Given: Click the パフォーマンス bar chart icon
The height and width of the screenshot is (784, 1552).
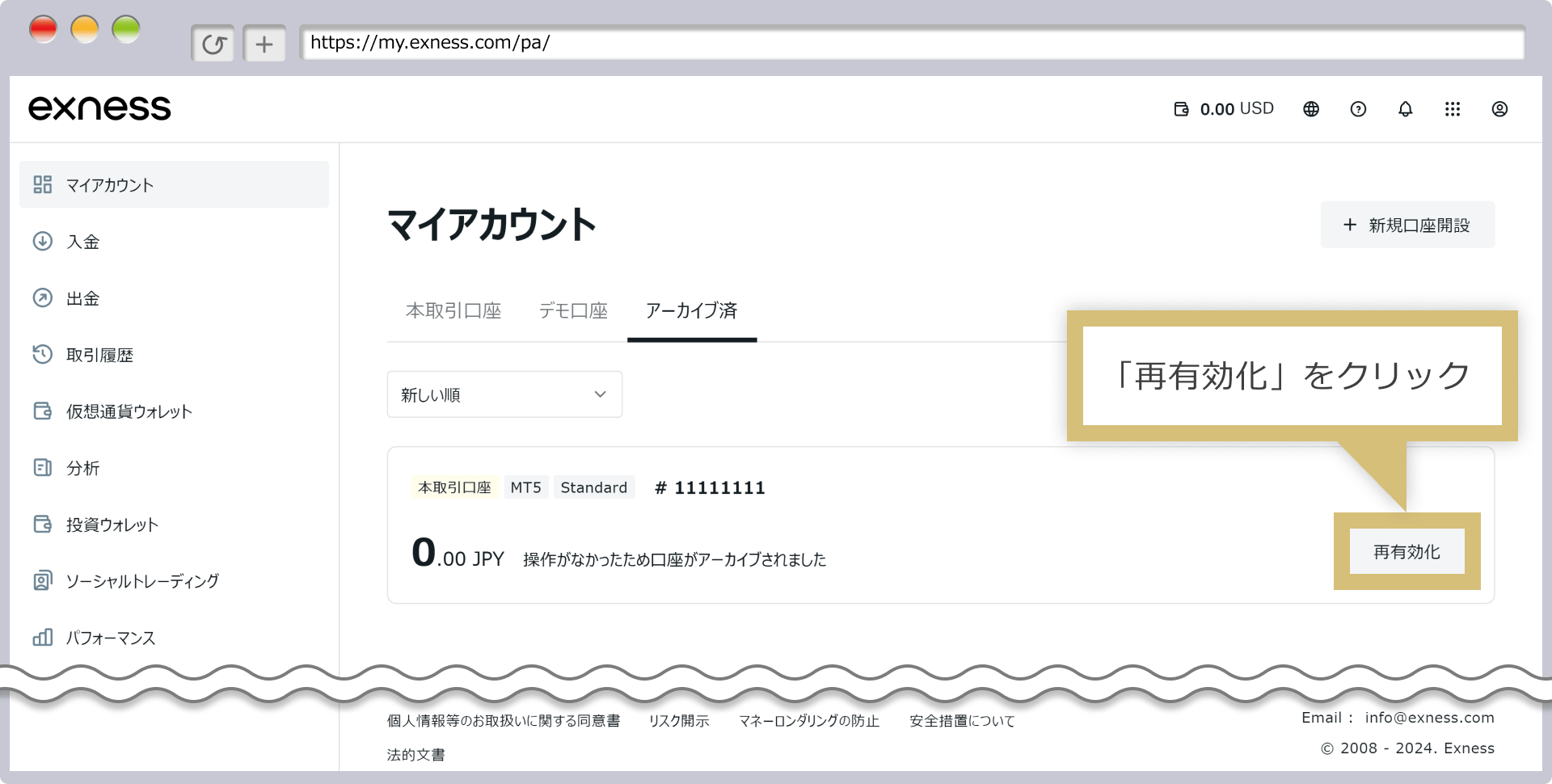Looking at the screenshot, I should tap(42, 637).
